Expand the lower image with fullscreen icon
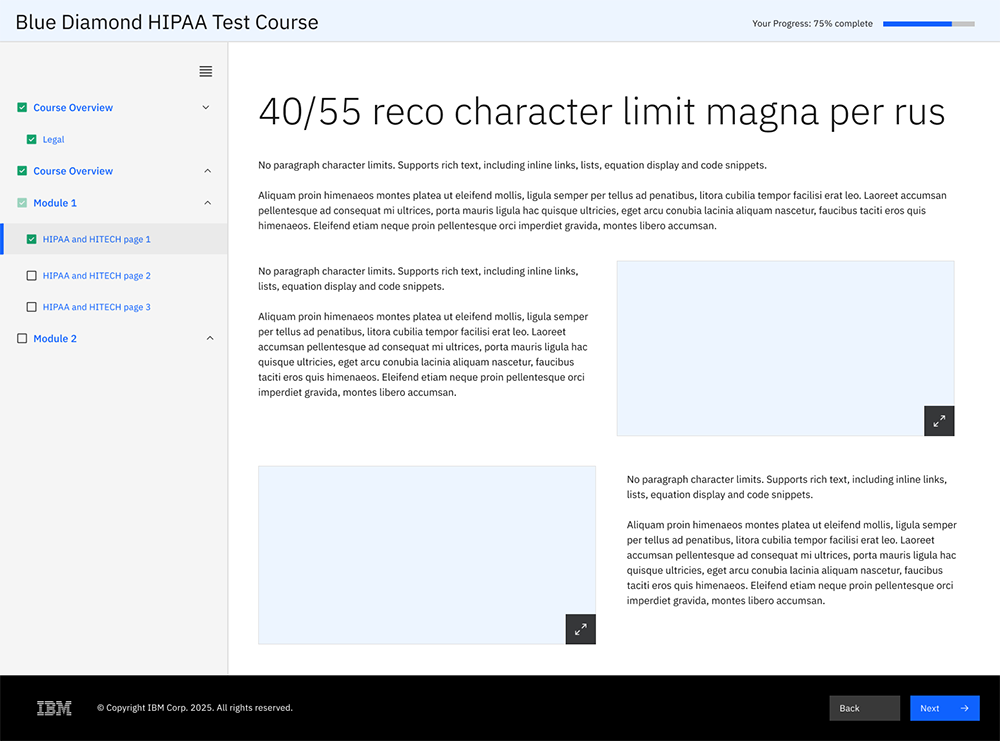 click(580, 629)
